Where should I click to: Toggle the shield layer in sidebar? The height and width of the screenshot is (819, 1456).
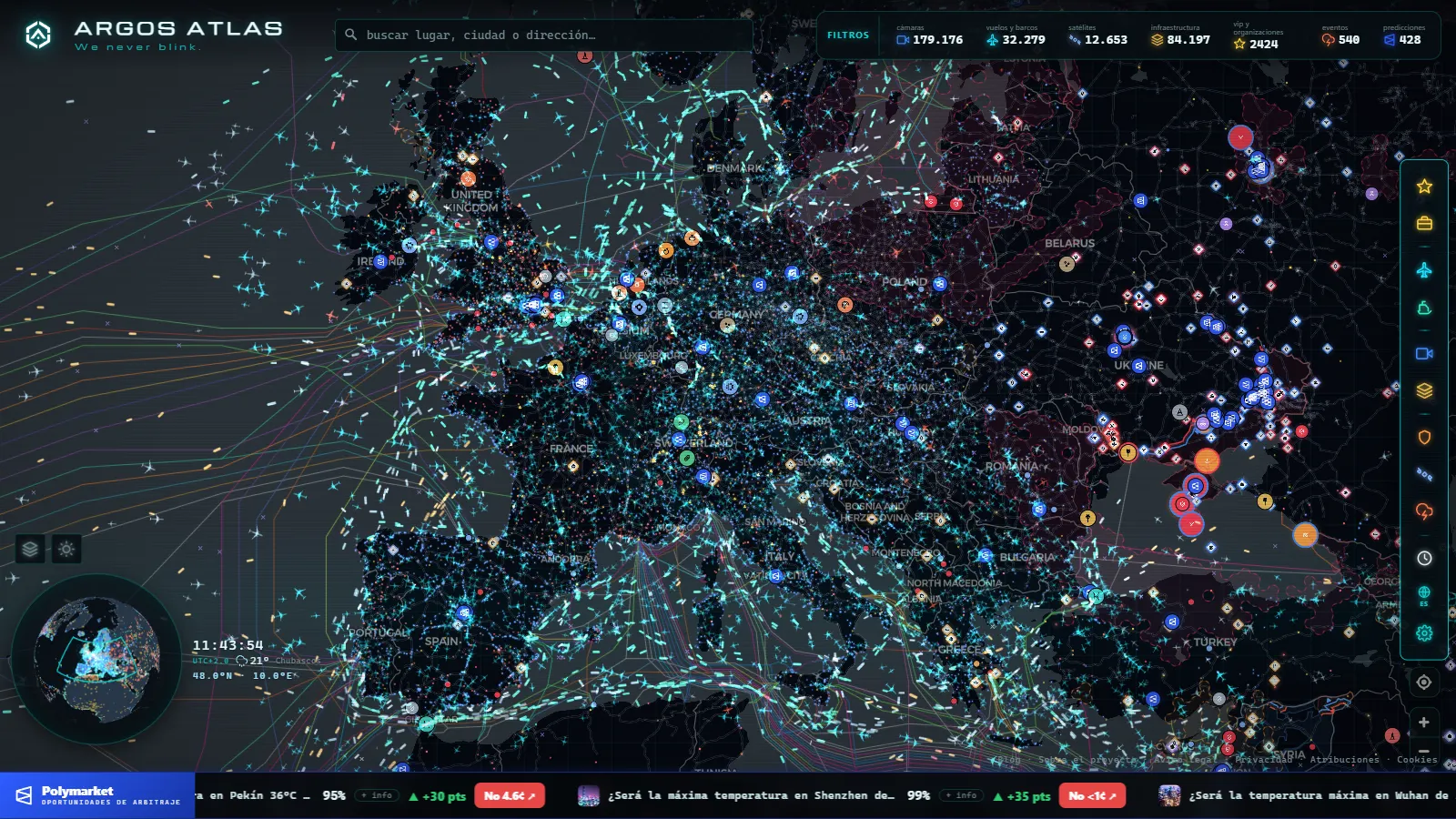coord(1424,437)
